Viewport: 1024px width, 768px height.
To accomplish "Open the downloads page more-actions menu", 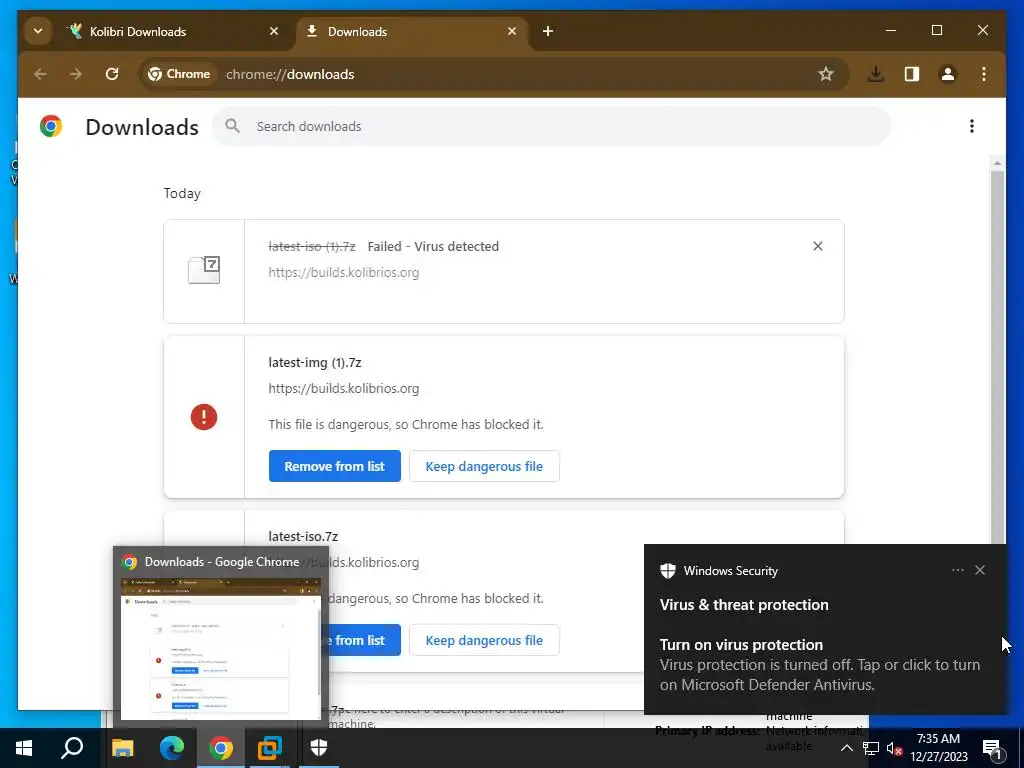I will point(972,126).
